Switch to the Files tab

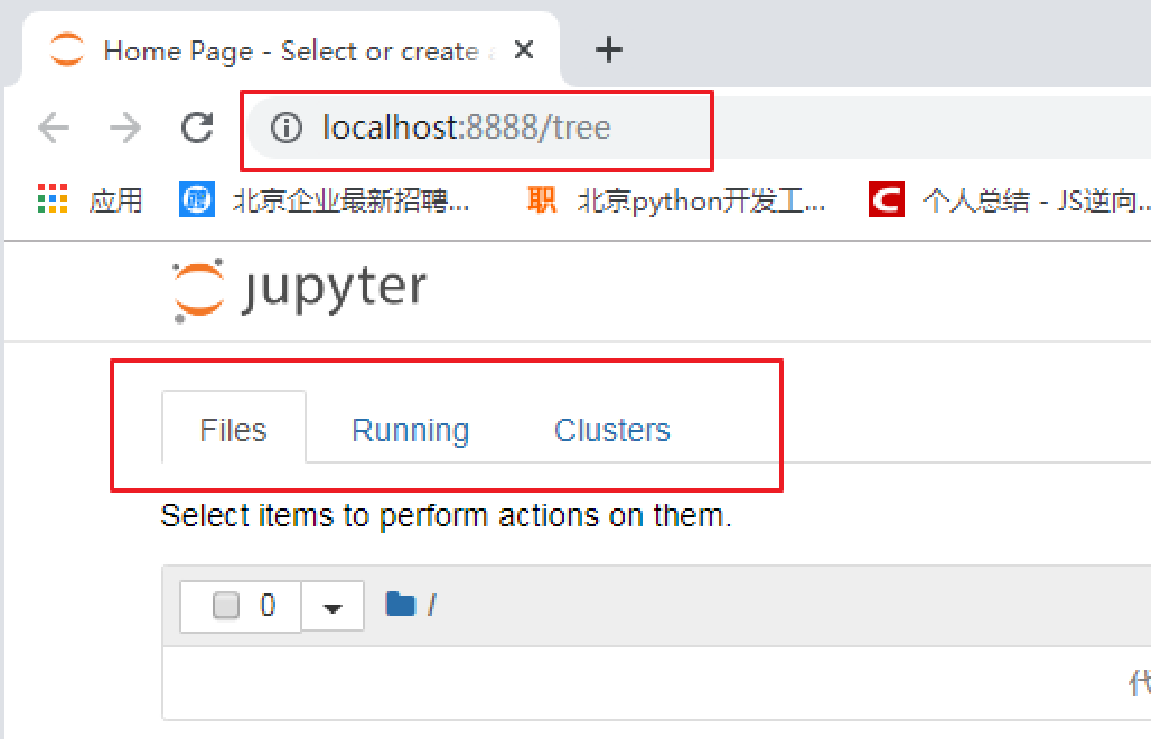coord(234,429)
